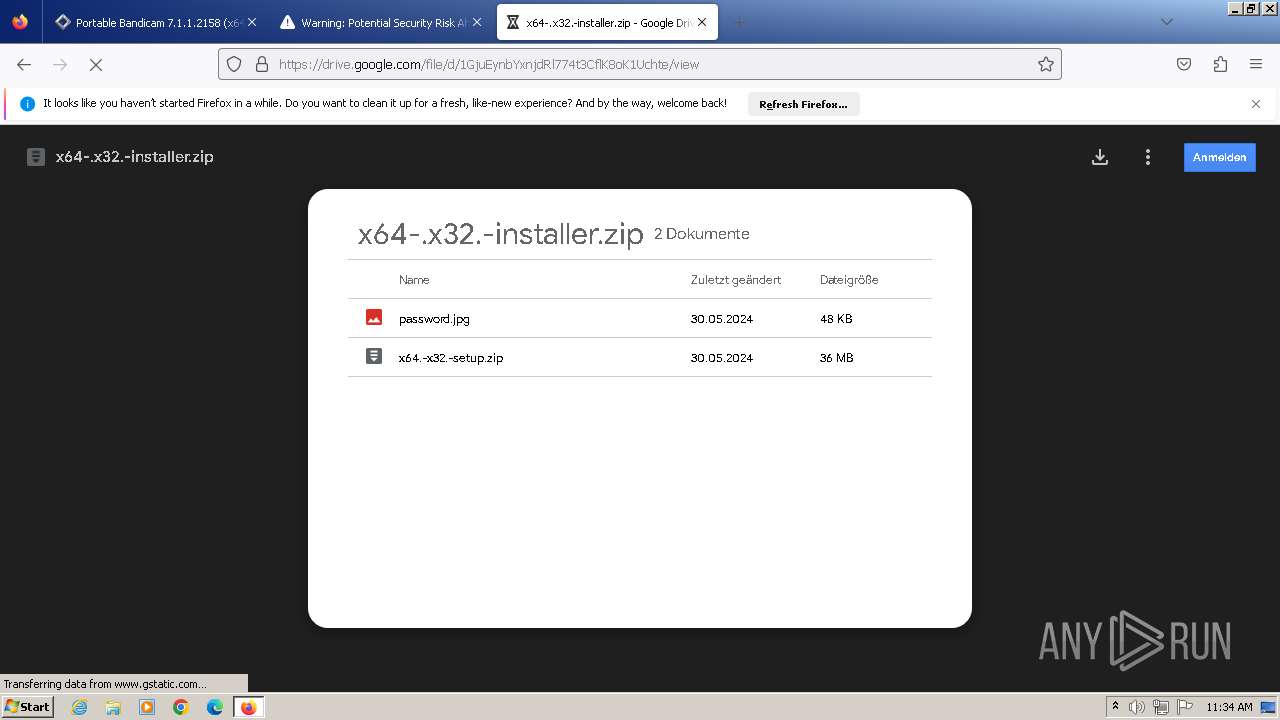Click the show desktop tray button

1268,707
